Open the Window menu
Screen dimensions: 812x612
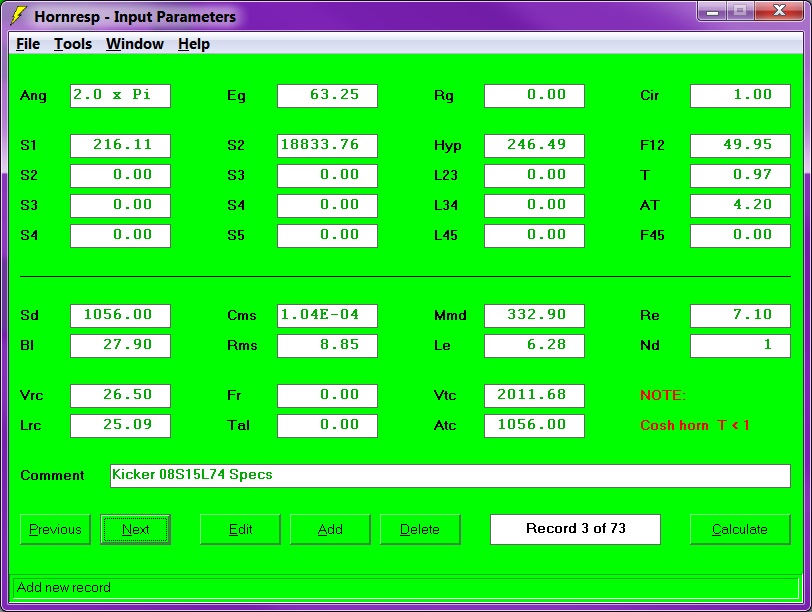(x=135, y=44)
